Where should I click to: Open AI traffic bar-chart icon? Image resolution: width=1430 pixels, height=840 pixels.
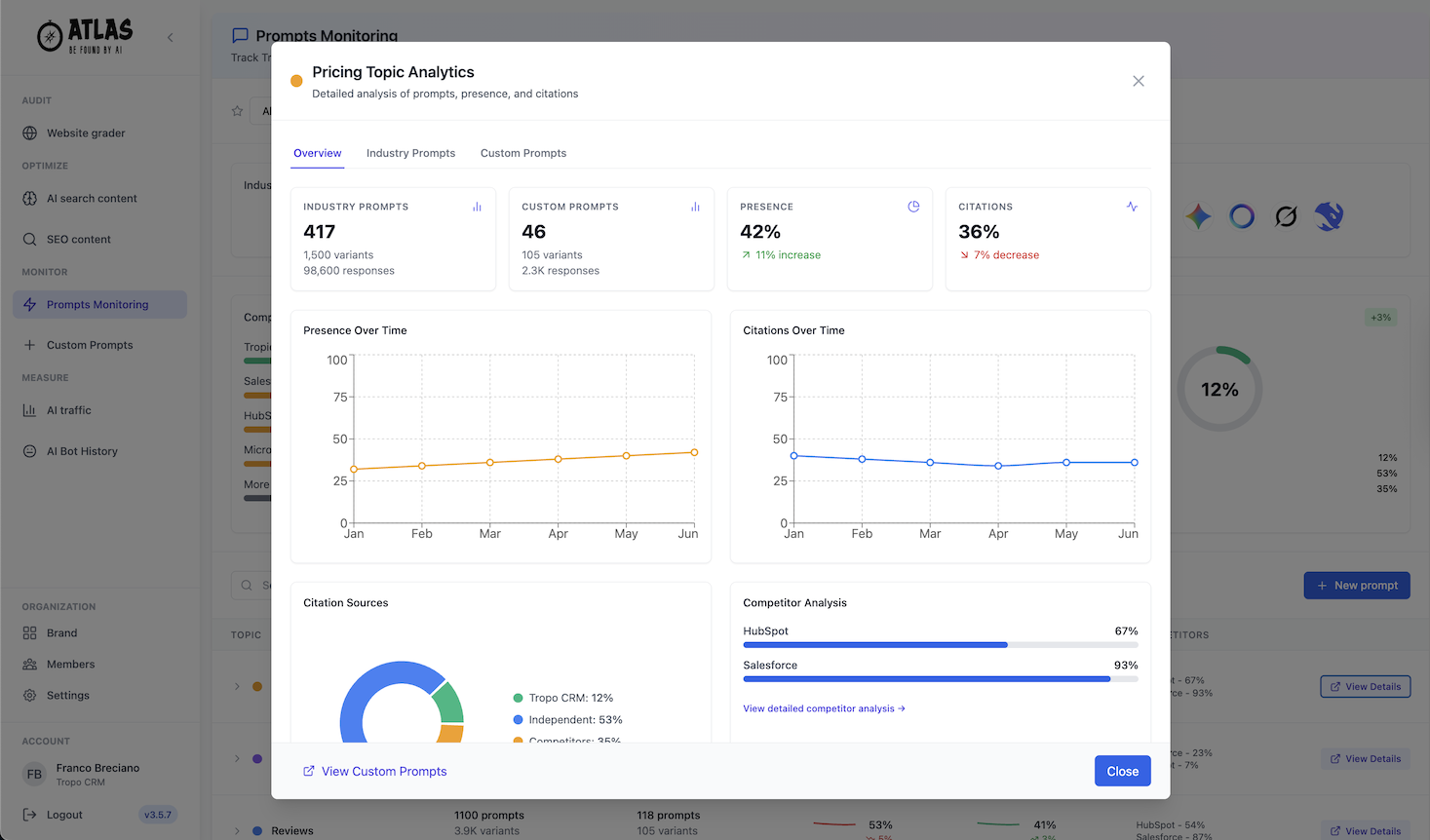pyautogui.click(x=30, y=410)
